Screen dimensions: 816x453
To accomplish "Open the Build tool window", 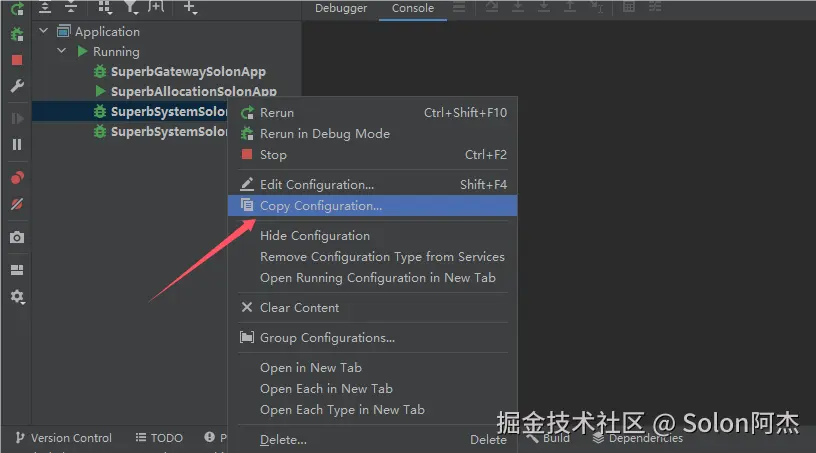I will [x=548, y=438].
